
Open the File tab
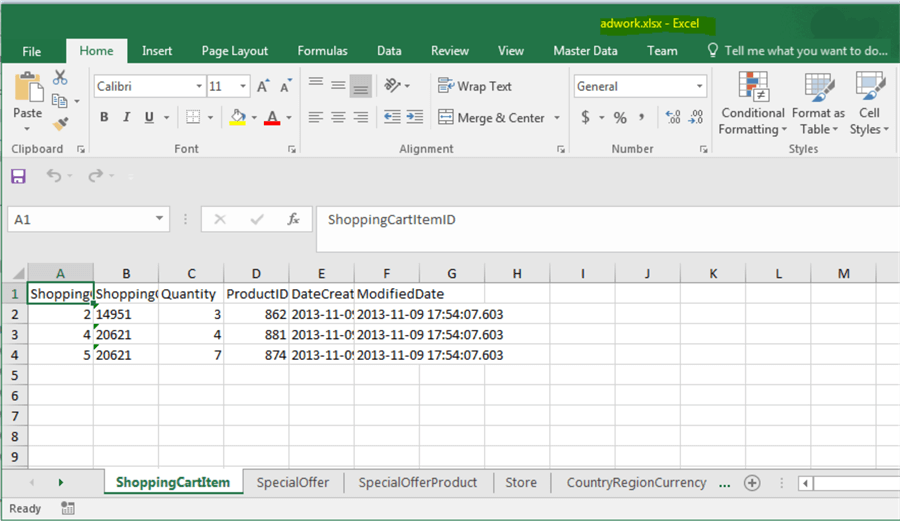32,51
